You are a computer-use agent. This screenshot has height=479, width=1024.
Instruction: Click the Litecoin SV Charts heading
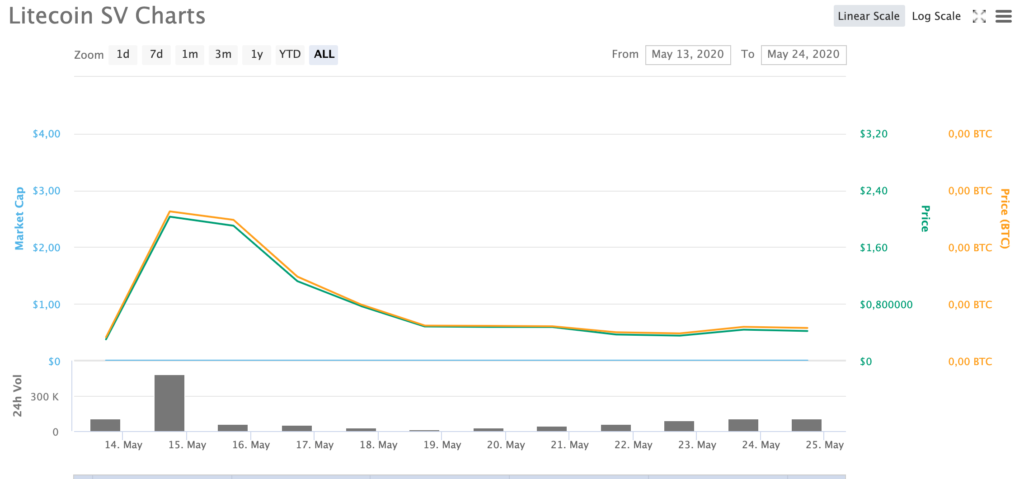click(106, 16)
